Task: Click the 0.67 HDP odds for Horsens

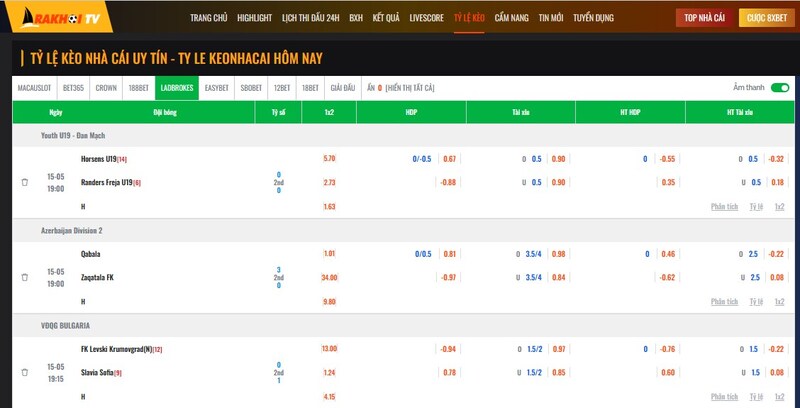Action: (449, 159)
